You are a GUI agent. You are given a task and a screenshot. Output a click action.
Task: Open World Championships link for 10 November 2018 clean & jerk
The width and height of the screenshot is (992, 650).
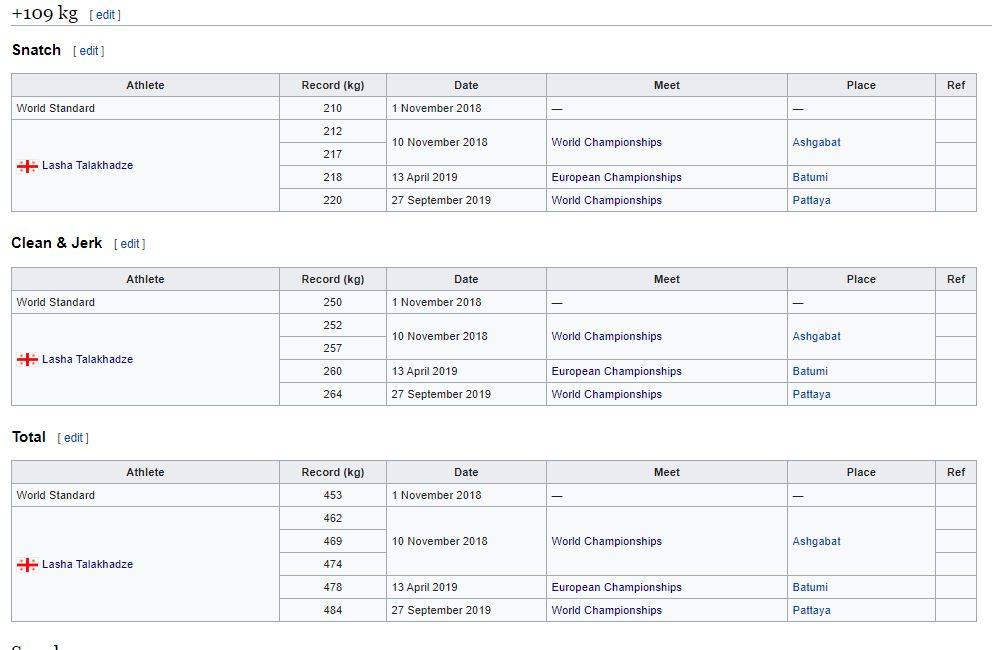[x=606, y=336]
